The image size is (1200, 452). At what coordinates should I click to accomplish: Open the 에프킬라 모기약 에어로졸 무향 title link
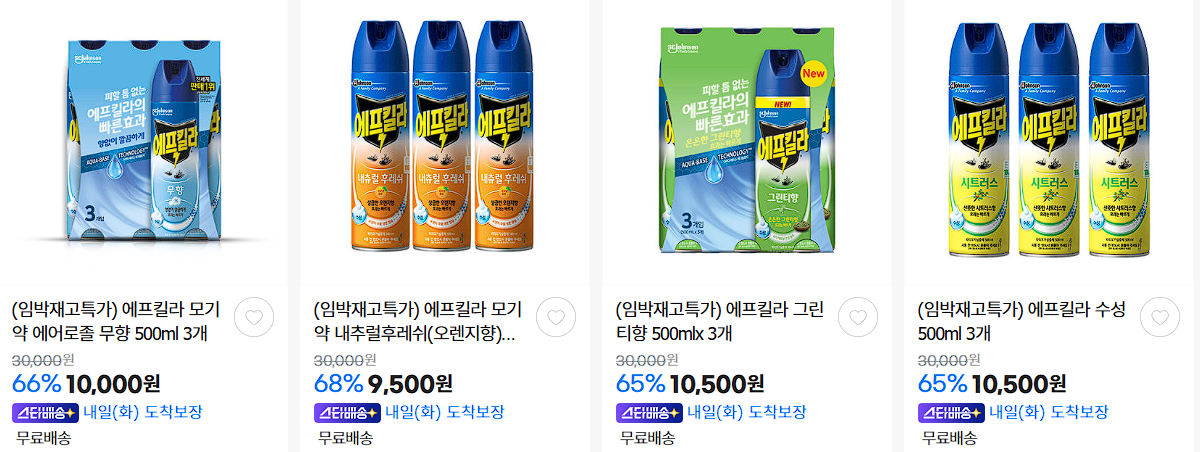(x=116, y=321)
